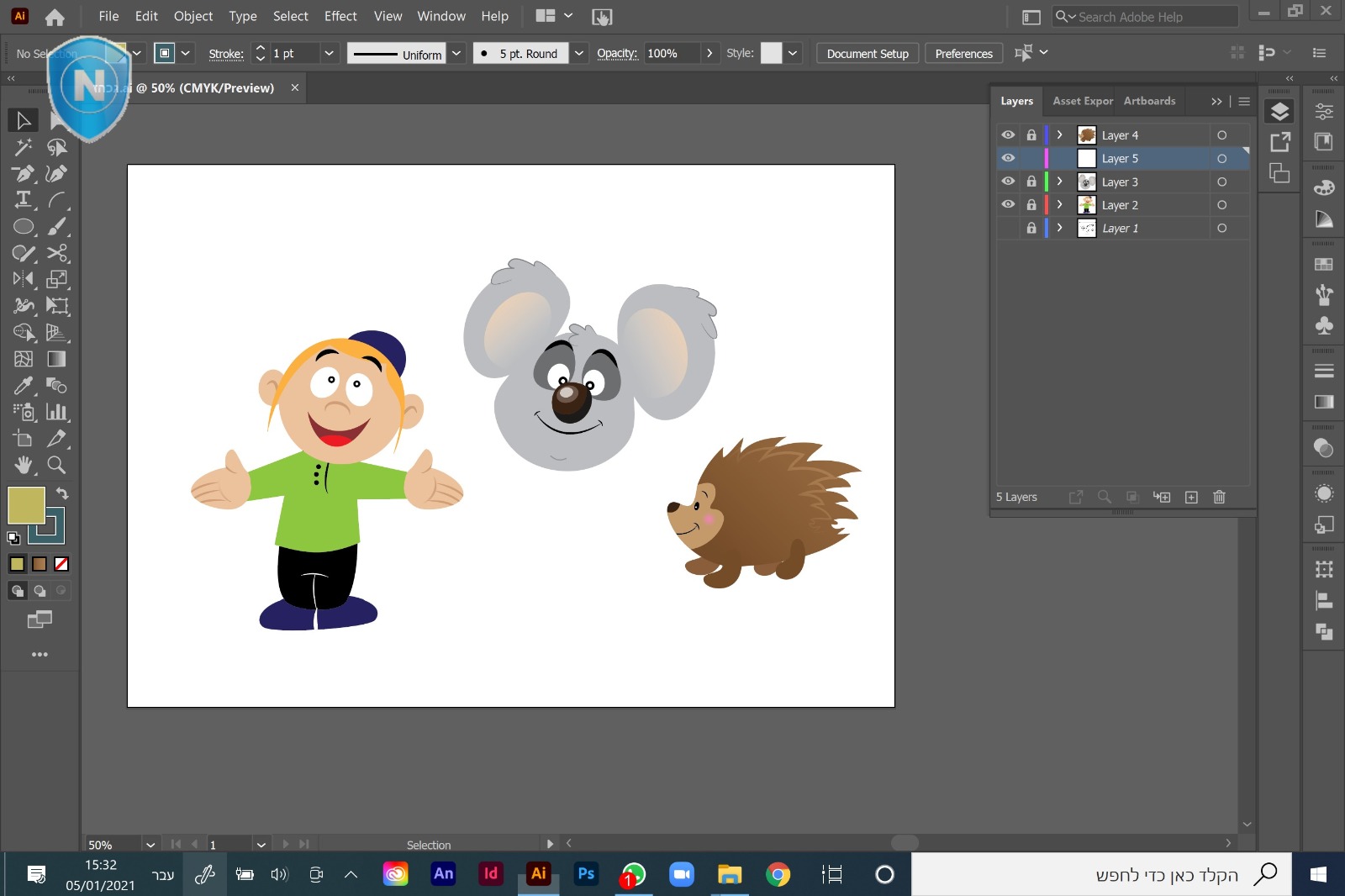Click the olive fill color swatch
Image resolution: width=1345 pixels, height=896 pixels.
(25, 505)
